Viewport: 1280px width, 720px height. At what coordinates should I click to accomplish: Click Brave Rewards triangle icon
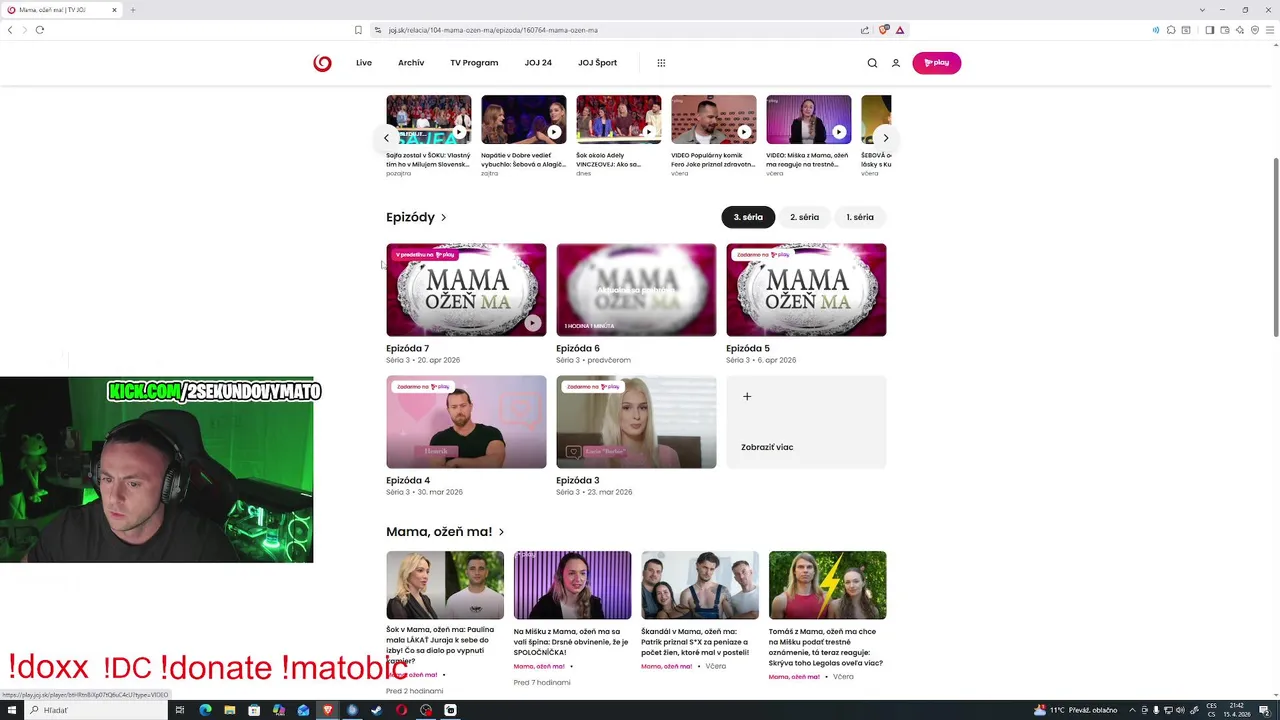click(900, 30)
